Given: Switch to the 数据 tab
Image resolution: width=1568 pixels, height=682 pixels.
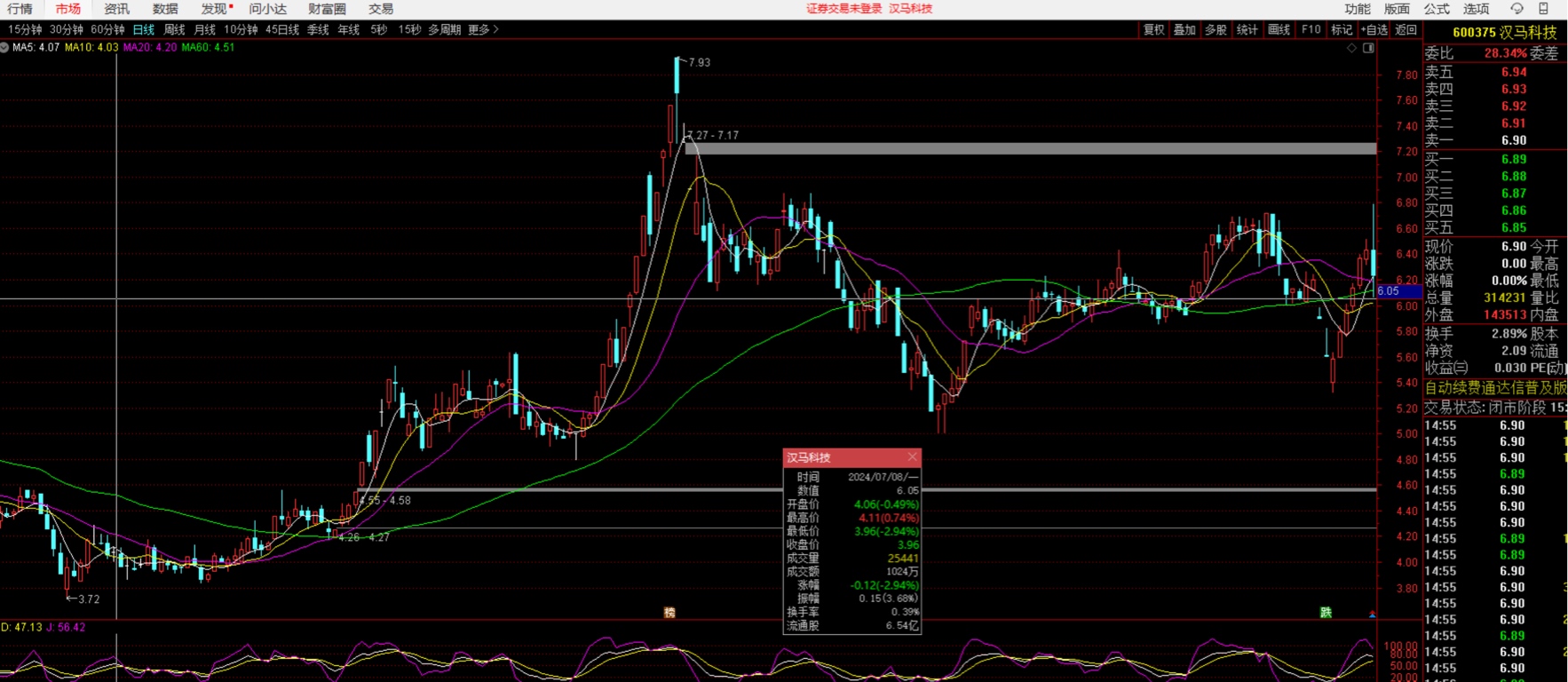Looking at the screenshot, I should coord(165,9).
